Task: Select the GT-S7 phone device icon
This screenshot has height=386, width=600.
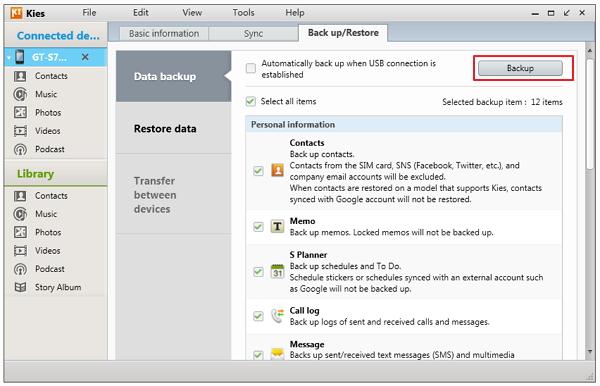Action: tap(20, 57)
